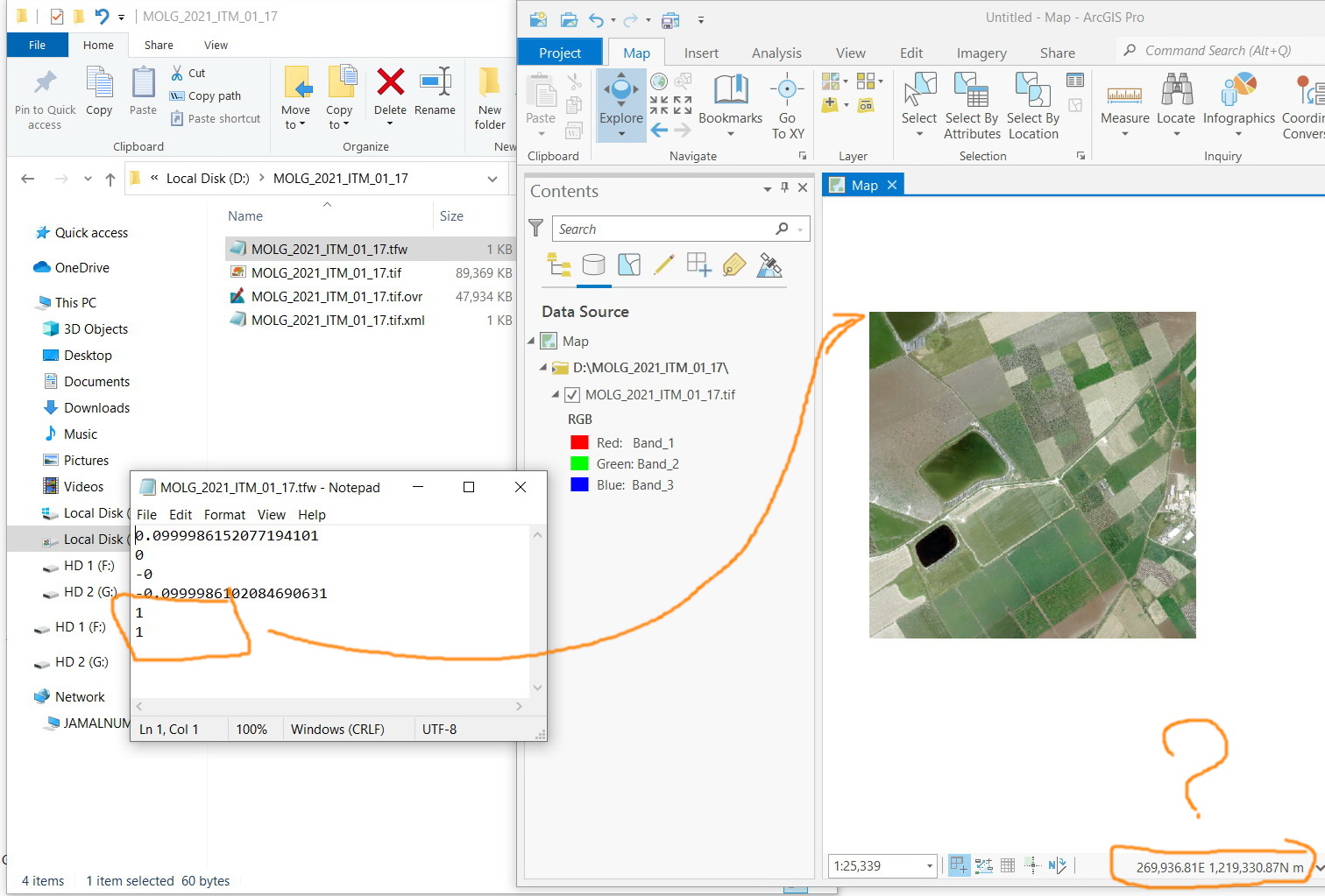Viewport: 1325px width, 896px height.
Task: Open the Locate binoculars tool
Action: (x=1176, y=105)
